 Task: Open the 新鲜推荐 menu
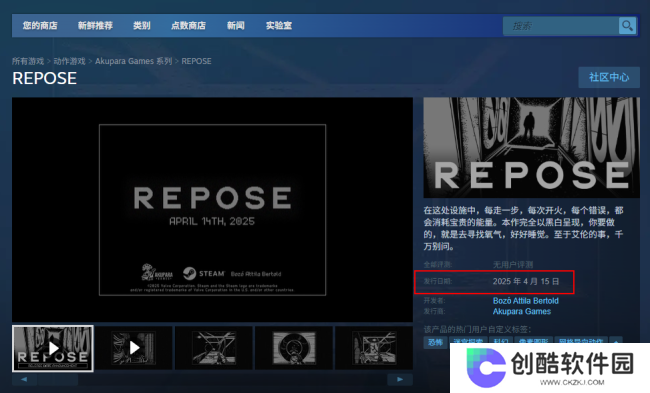click(x=95, y=26)
